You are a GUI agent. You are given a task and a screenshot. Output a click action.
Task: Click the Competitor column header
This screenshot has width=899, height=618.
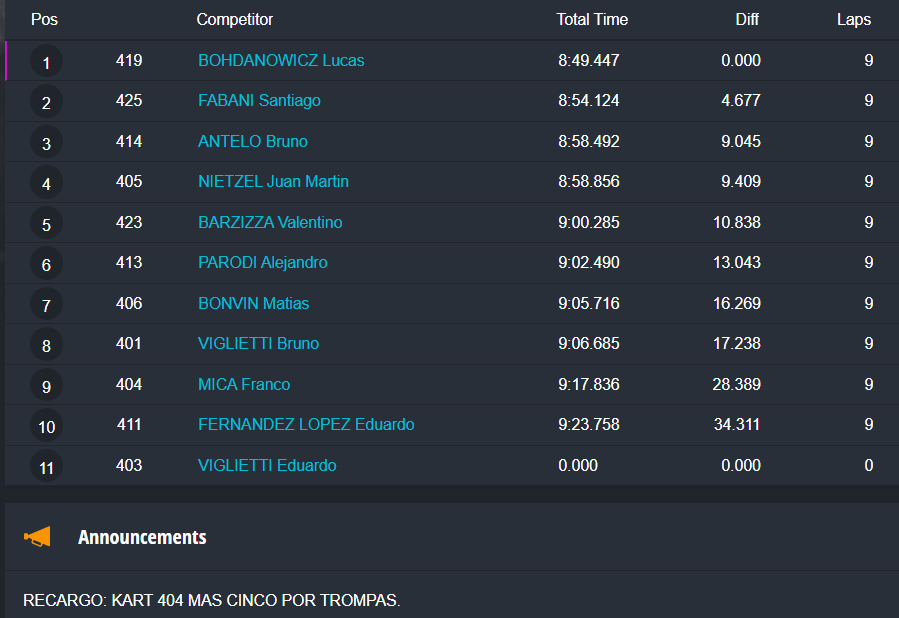coord(235,19)
